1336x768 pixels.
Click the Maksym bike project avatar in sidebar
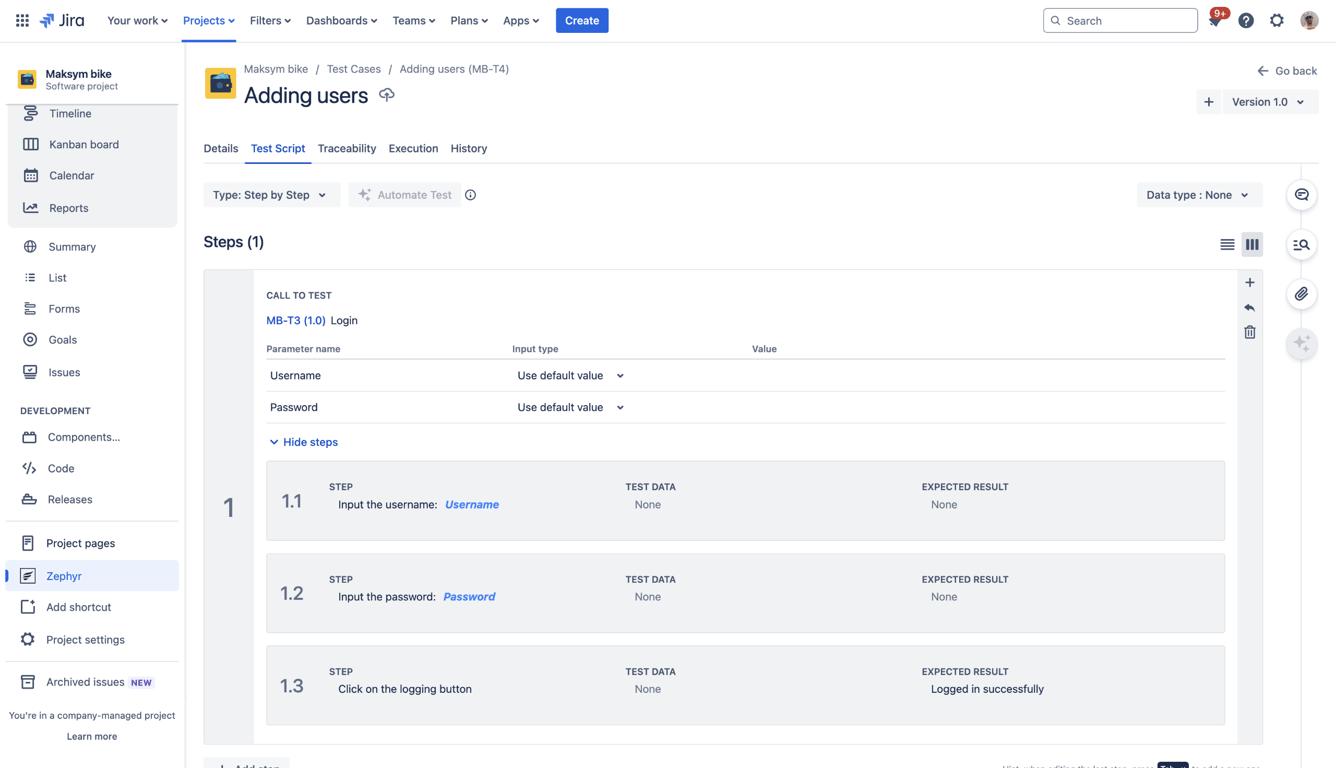coord(27,79)
